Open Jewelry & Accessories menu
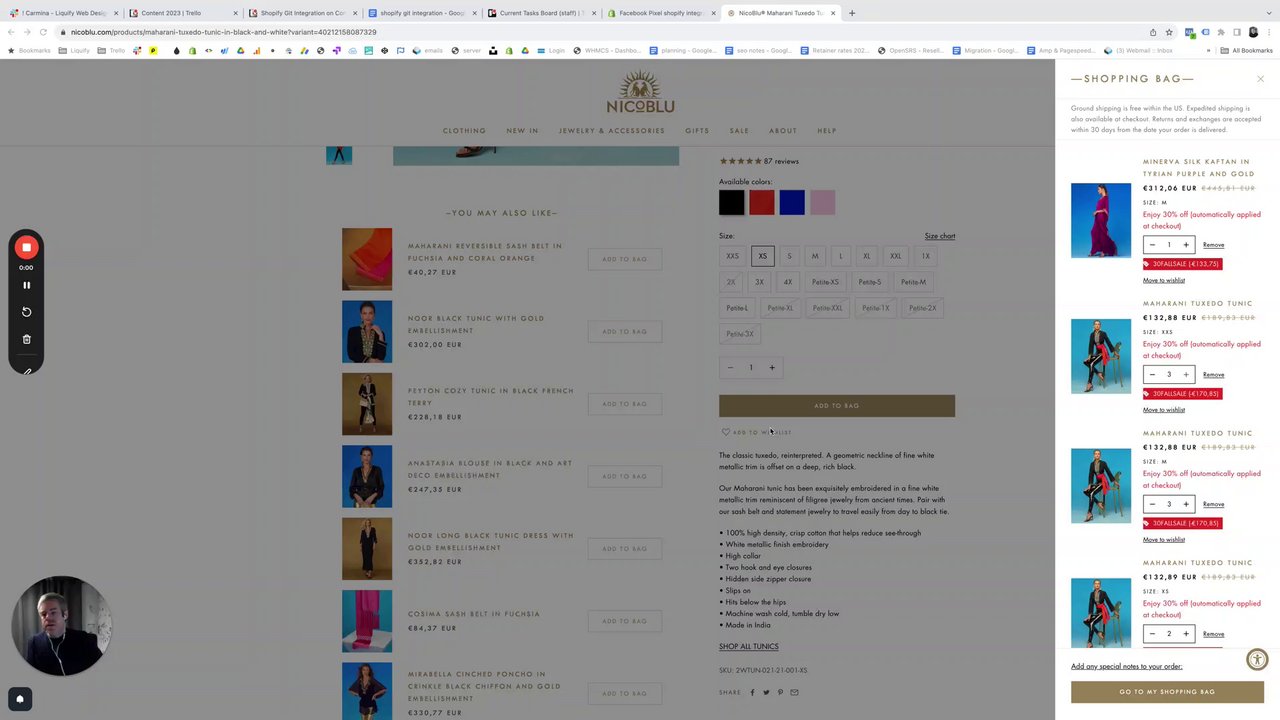Viewport: 1280px width, 720px height. coord(611,131)
